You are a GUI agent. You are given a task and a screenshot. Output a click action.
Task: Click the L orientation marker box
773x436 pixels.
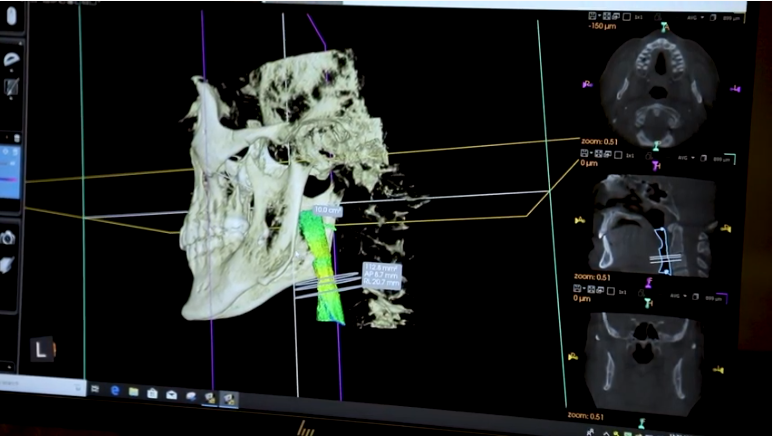coord(41,349)
